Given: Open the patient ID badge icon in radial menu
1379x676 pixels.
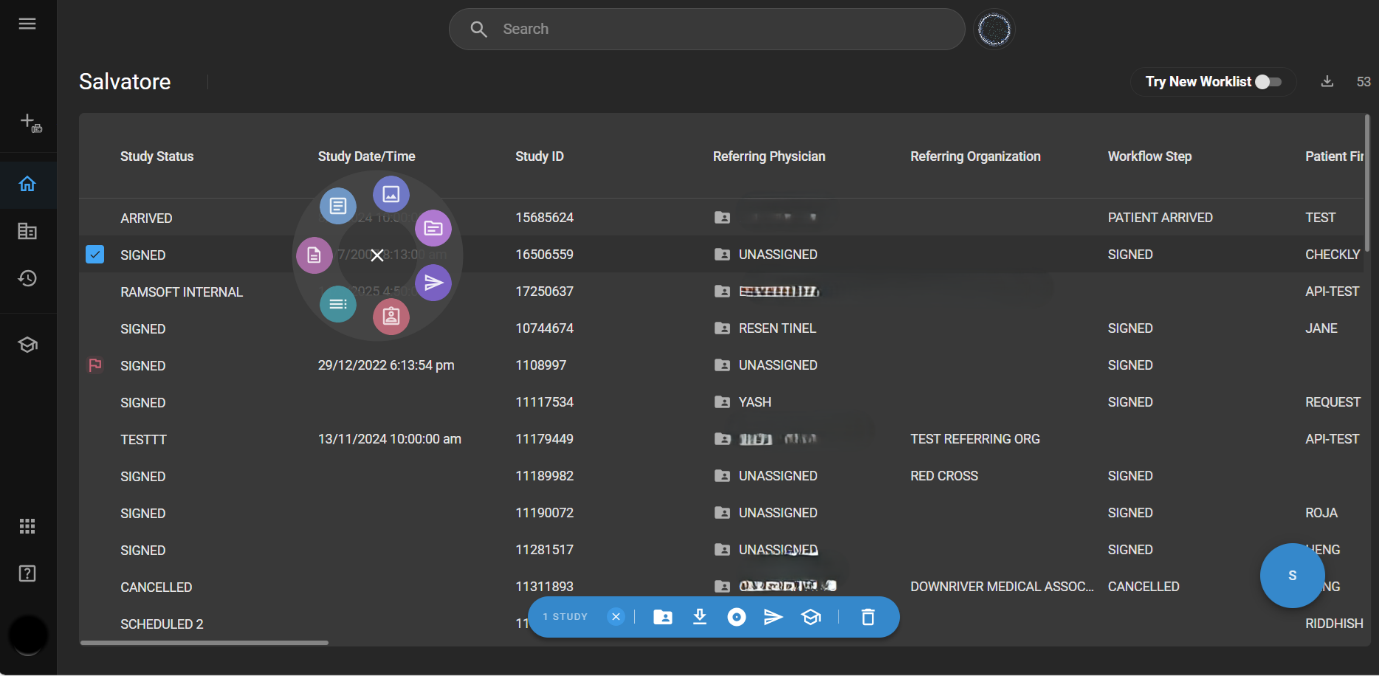Looking at the screenshot, I should [391, 317].
